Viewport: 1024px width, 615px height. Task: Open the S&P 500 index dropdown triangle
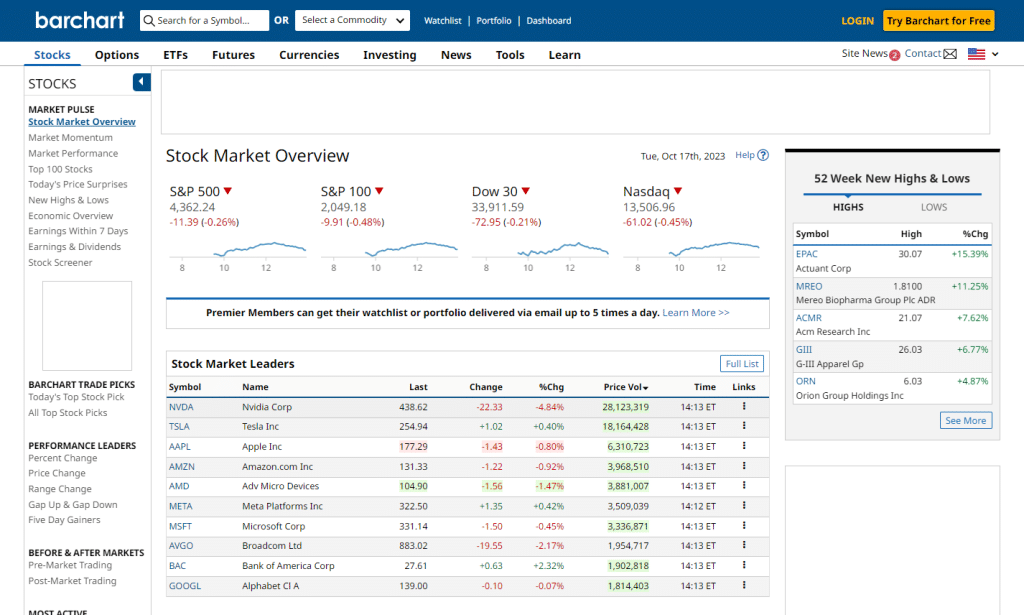pyautogui.click(x=229, y=190)
